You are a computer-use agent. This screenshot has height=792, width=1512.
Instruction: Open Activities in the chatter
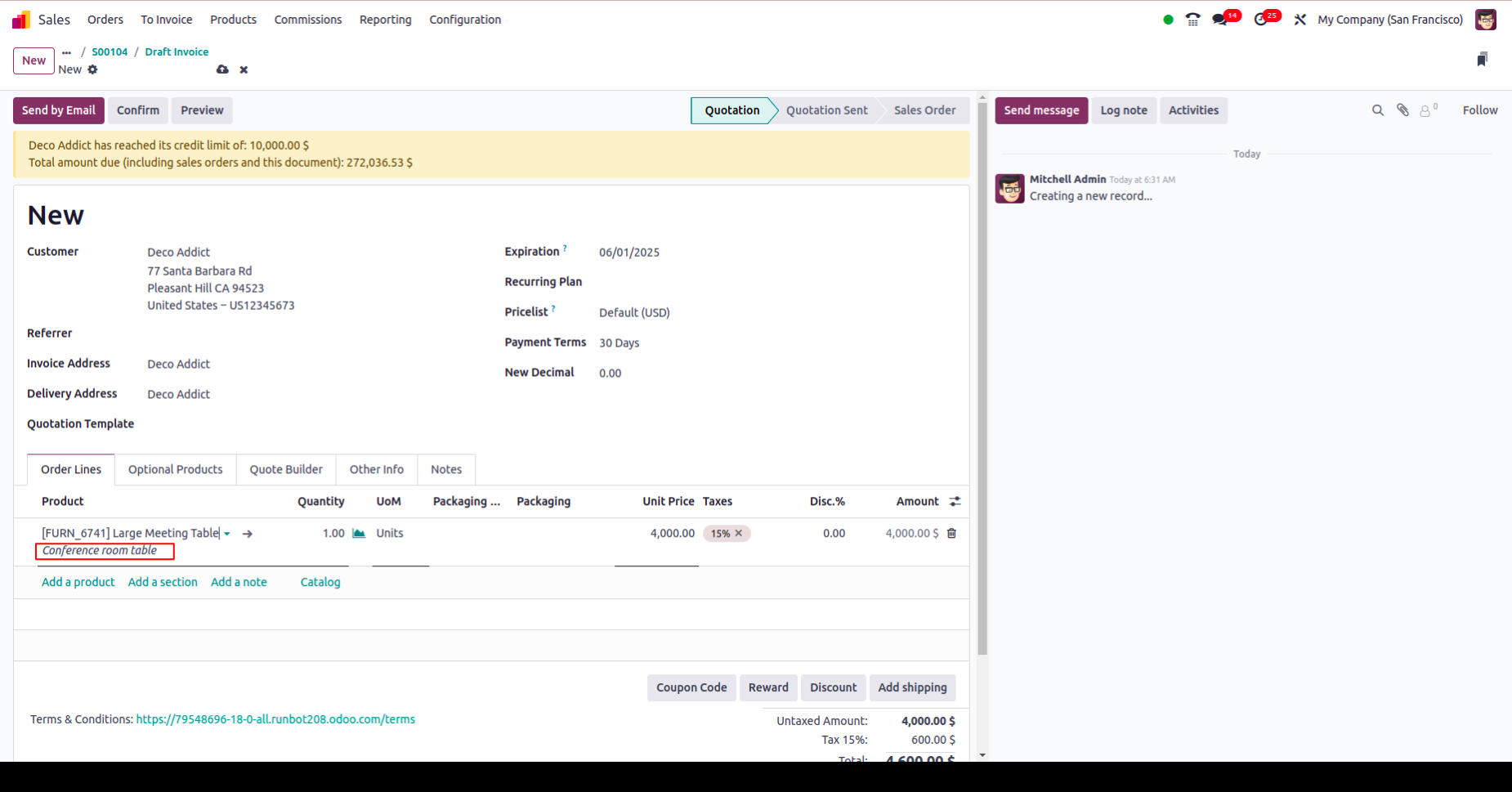point(1193,110)
